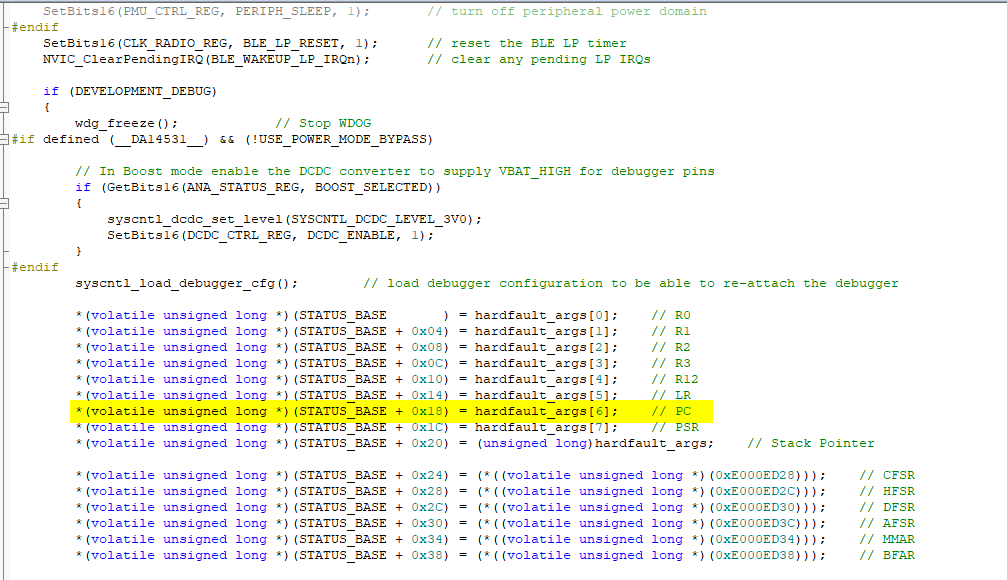Click the syscntl_load_debugger_cfg() call
Viewport: 1007px width, 580px height.
pyautogui.click(x=187, y=283)
